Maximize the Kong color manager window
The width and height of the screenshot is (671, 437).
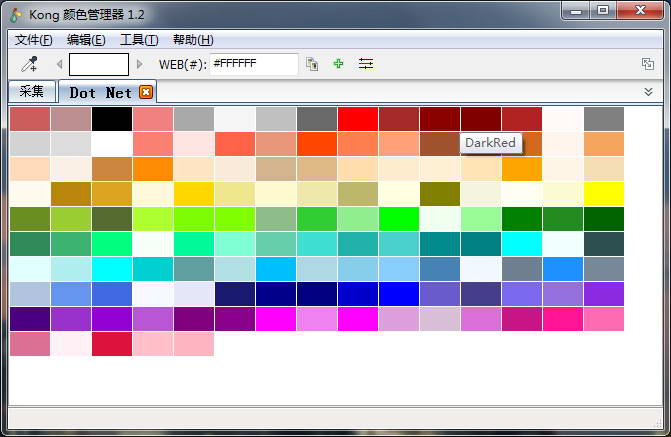[603, 11]
